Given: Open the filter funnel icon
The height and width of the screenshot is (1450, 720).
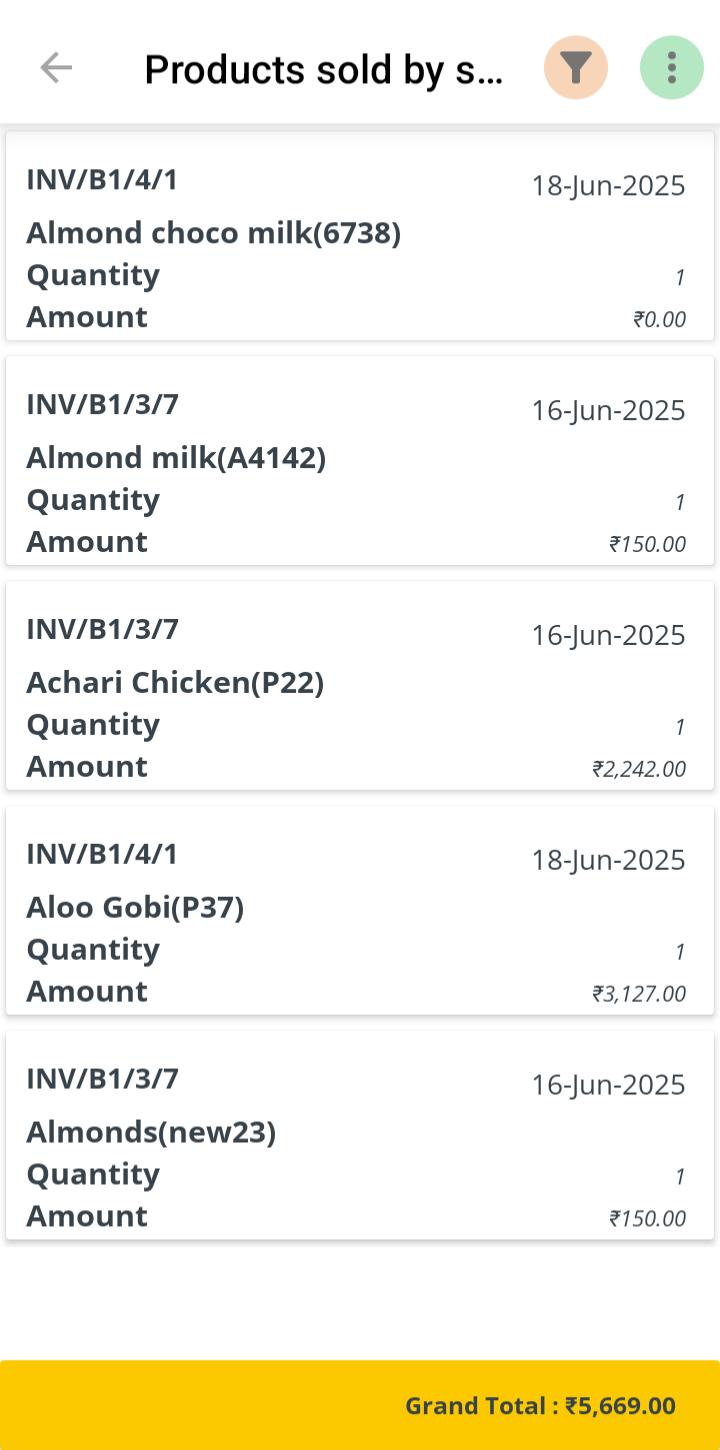Looking at the screenshot, I should point(575,68).
